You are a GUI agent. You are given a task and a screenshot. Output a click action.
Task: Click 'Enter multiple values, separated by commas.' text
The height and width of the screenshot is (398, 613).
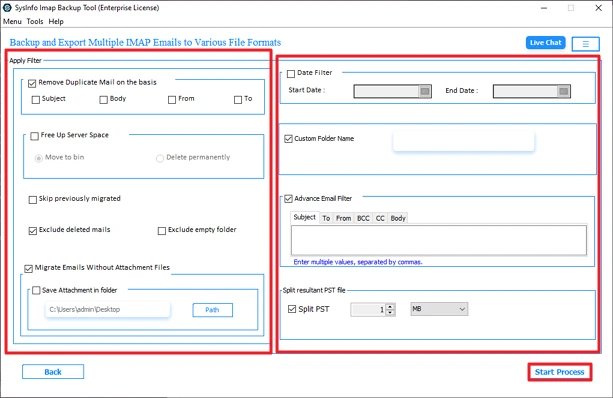(x=358, y=262)
